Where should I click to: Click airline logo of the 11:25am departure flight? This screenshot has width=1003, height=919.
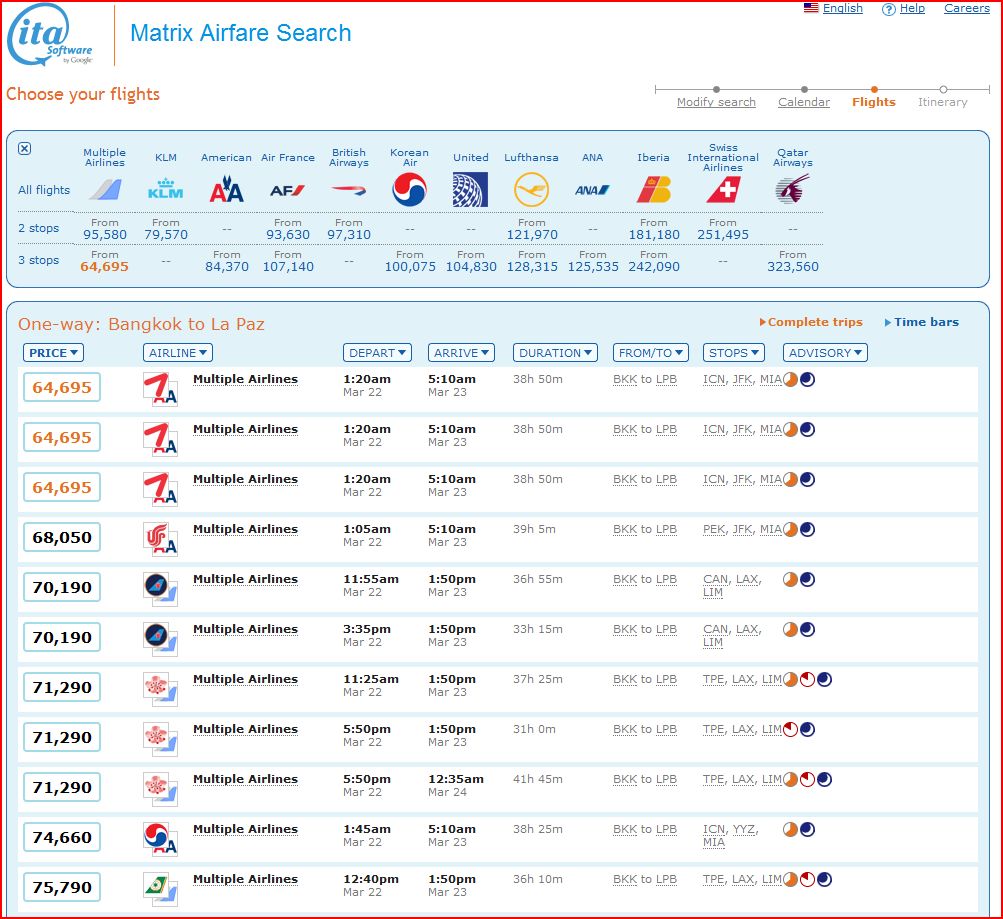(160, 688)
